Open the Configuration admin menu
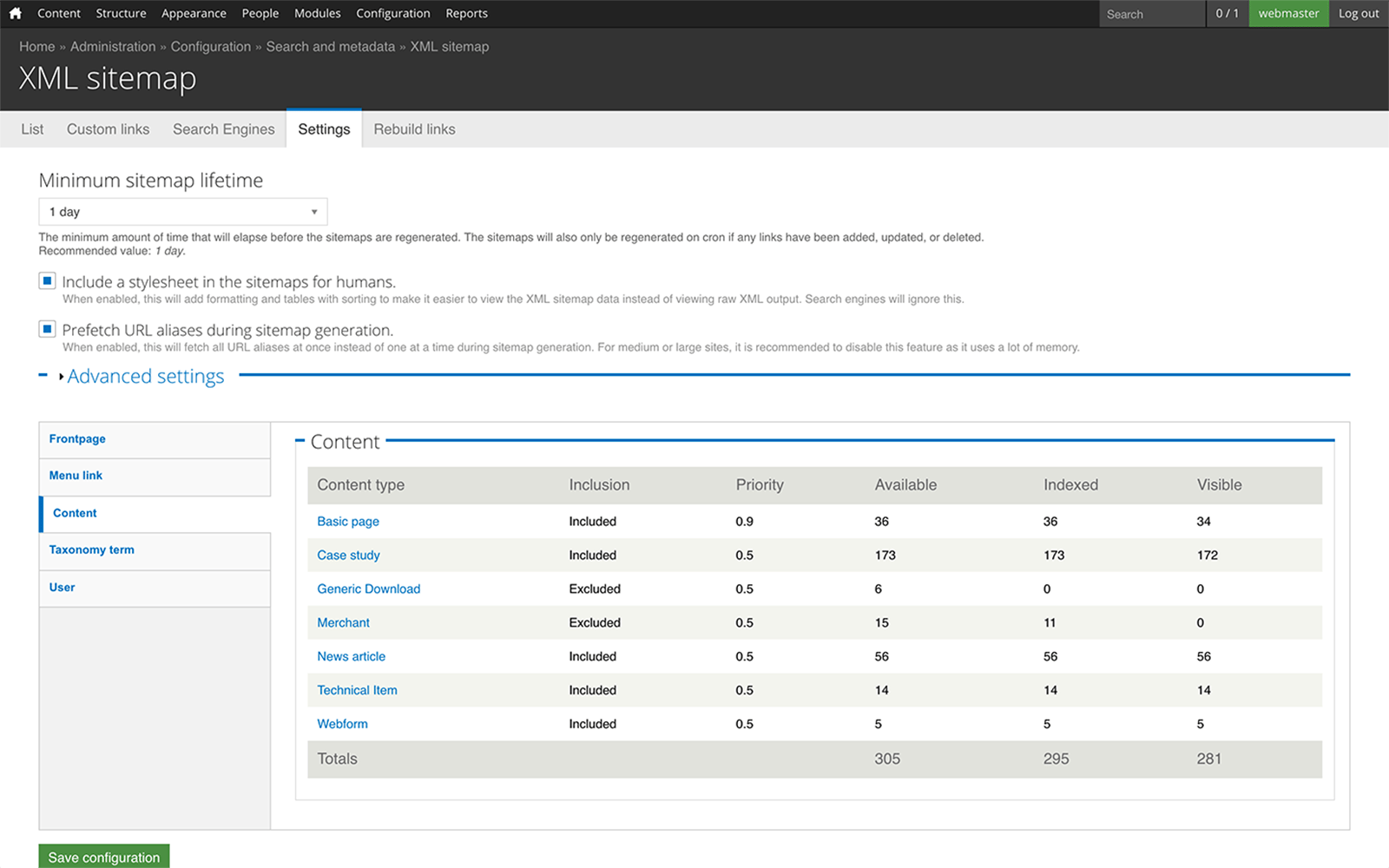Viewport: 1389px width, 868px height. point(393,13)
